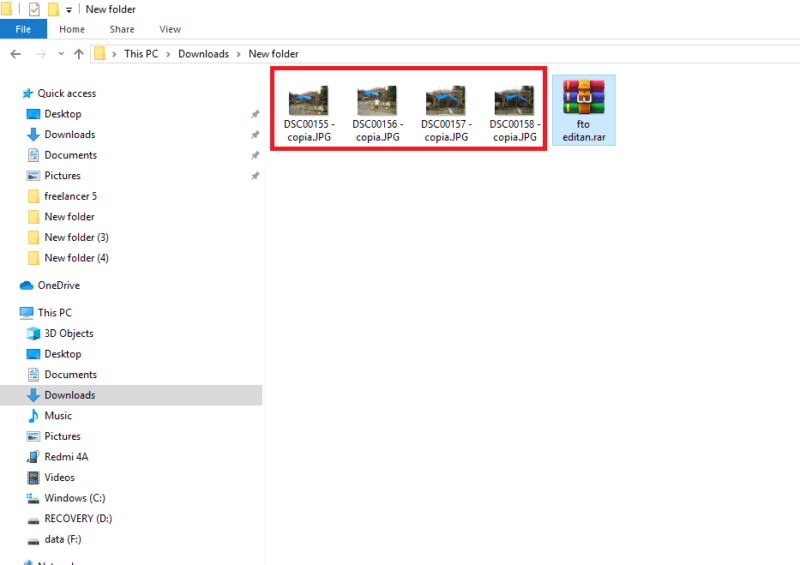Open Desktop under This PC
Viewport: 800px width, 565px height.
(63, 354)
